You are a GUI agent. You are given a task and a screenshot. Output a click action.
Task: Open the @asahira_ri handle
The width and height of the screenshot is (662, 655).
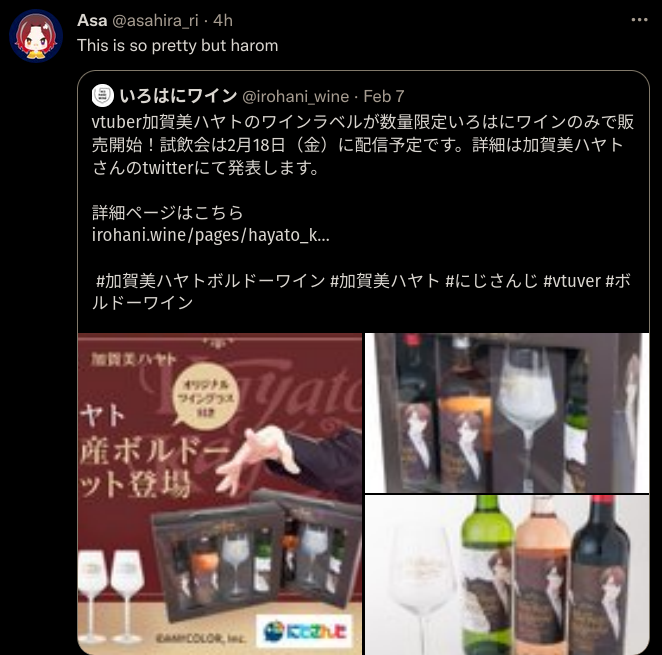(x=155, y=20)
